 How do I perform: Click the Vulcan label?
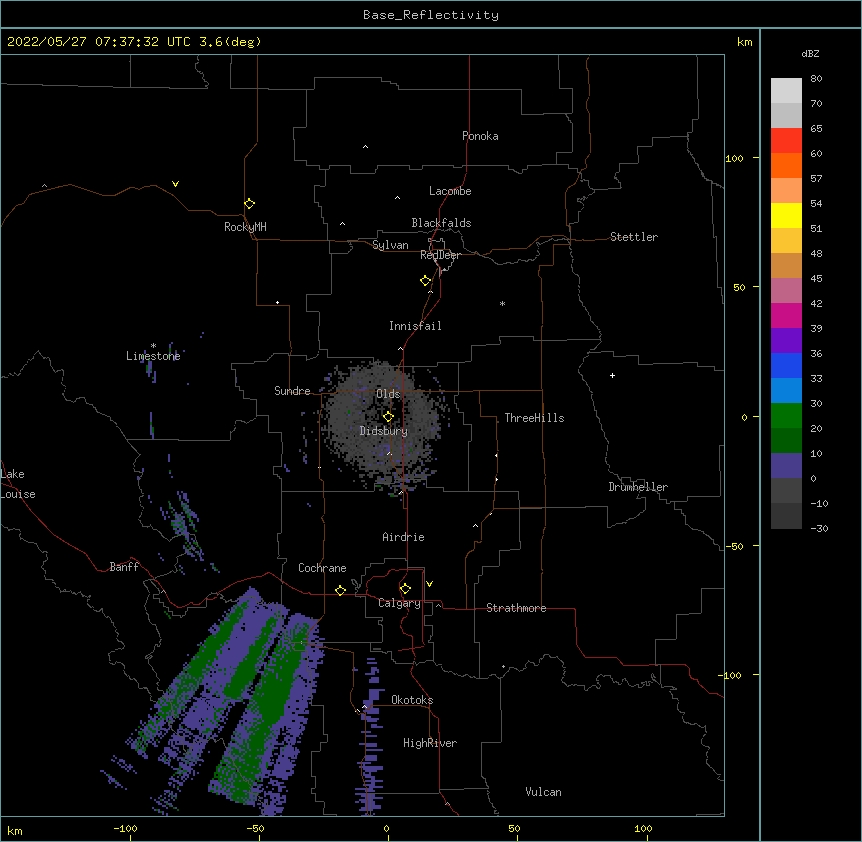(543, 791)
